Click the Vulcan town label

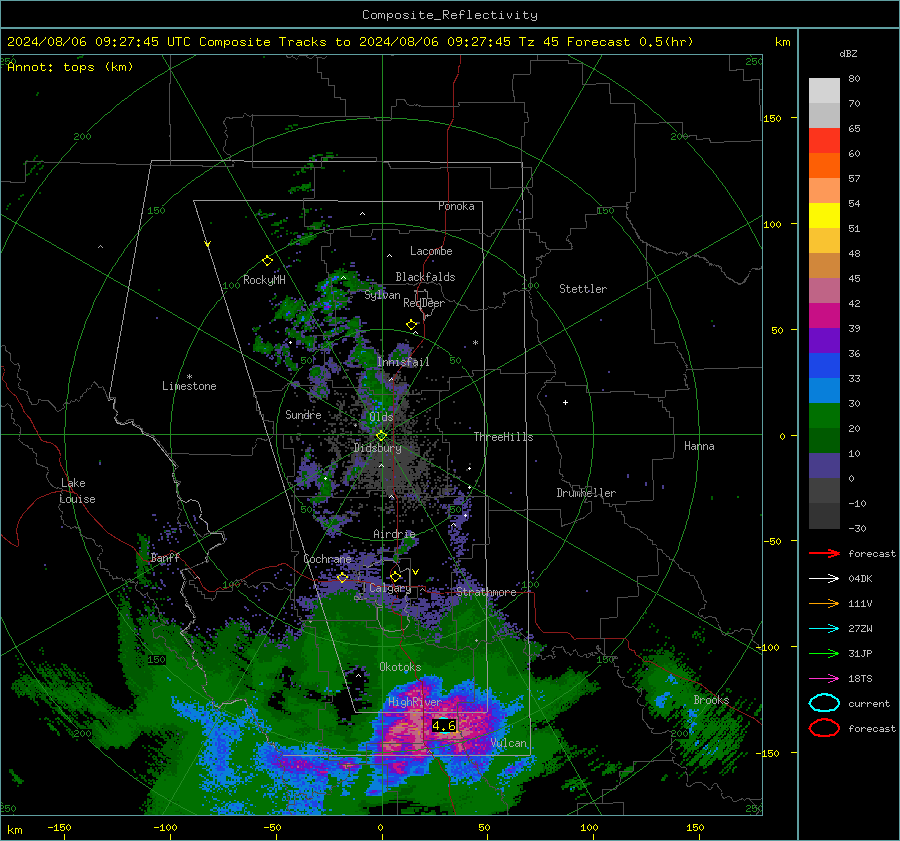point(509,743)
